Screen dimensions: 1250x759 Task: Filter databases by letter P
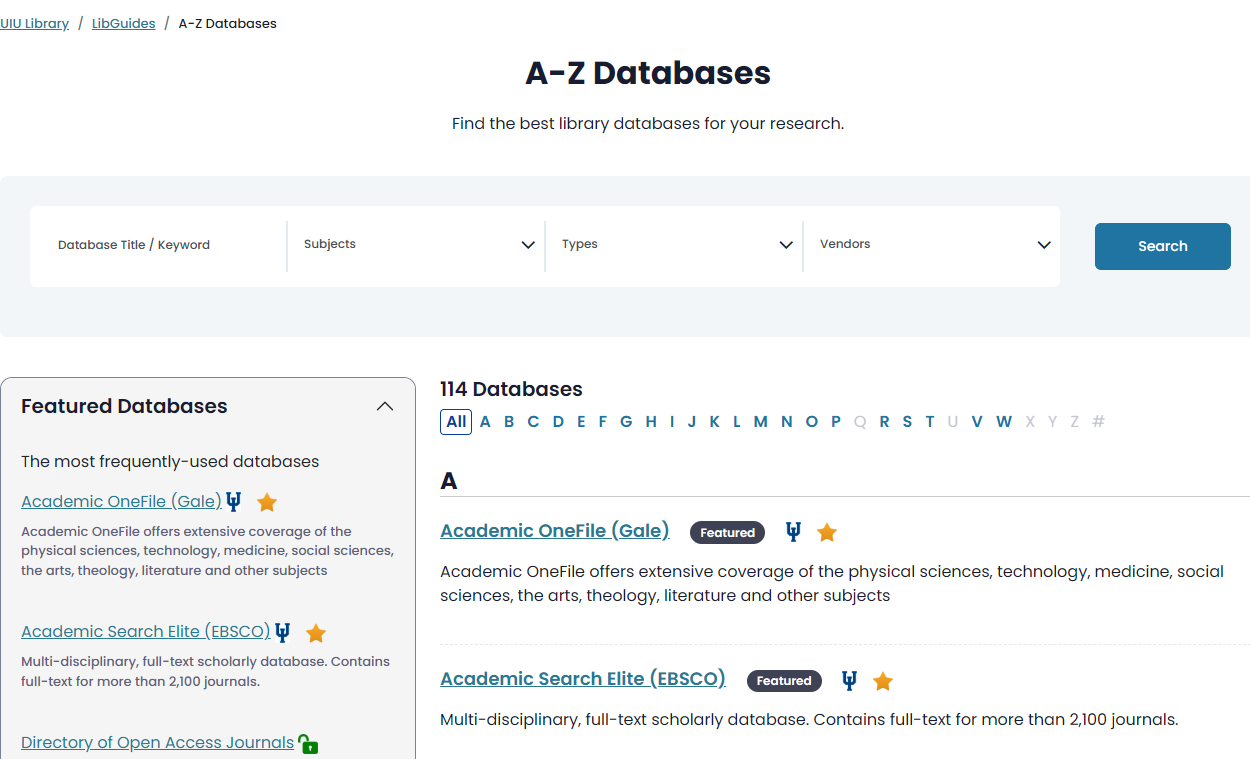pyautogui.click(x=836, y=422)
